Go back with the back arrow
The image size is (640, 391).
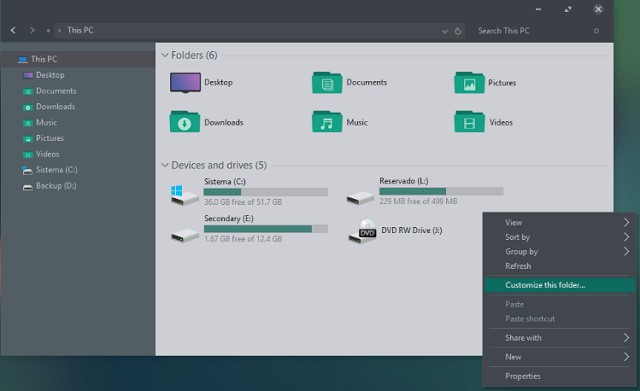(13, 30)
